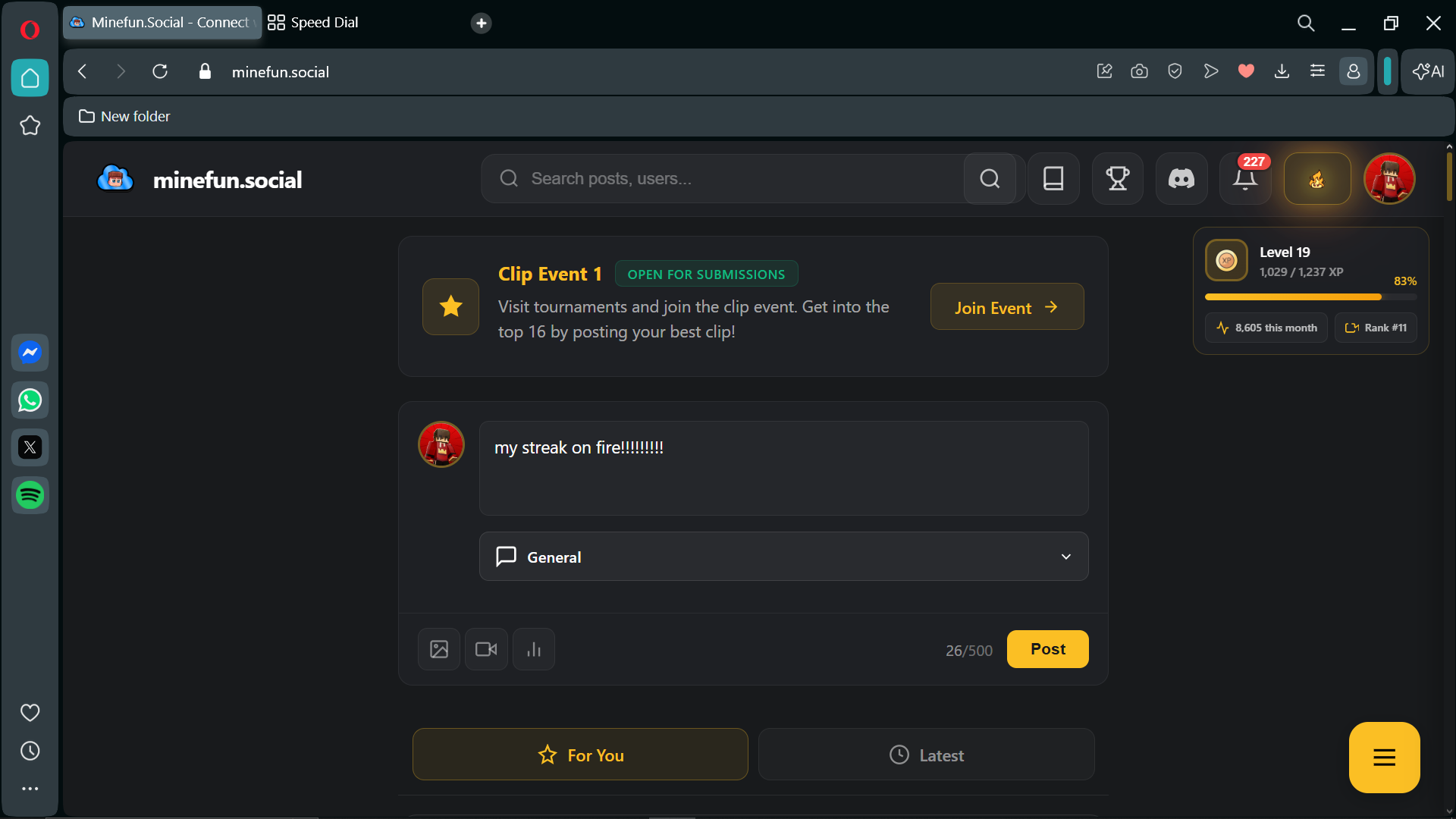
Task: Open the trophy tournaments icon
Action: tap(1117, 179)
